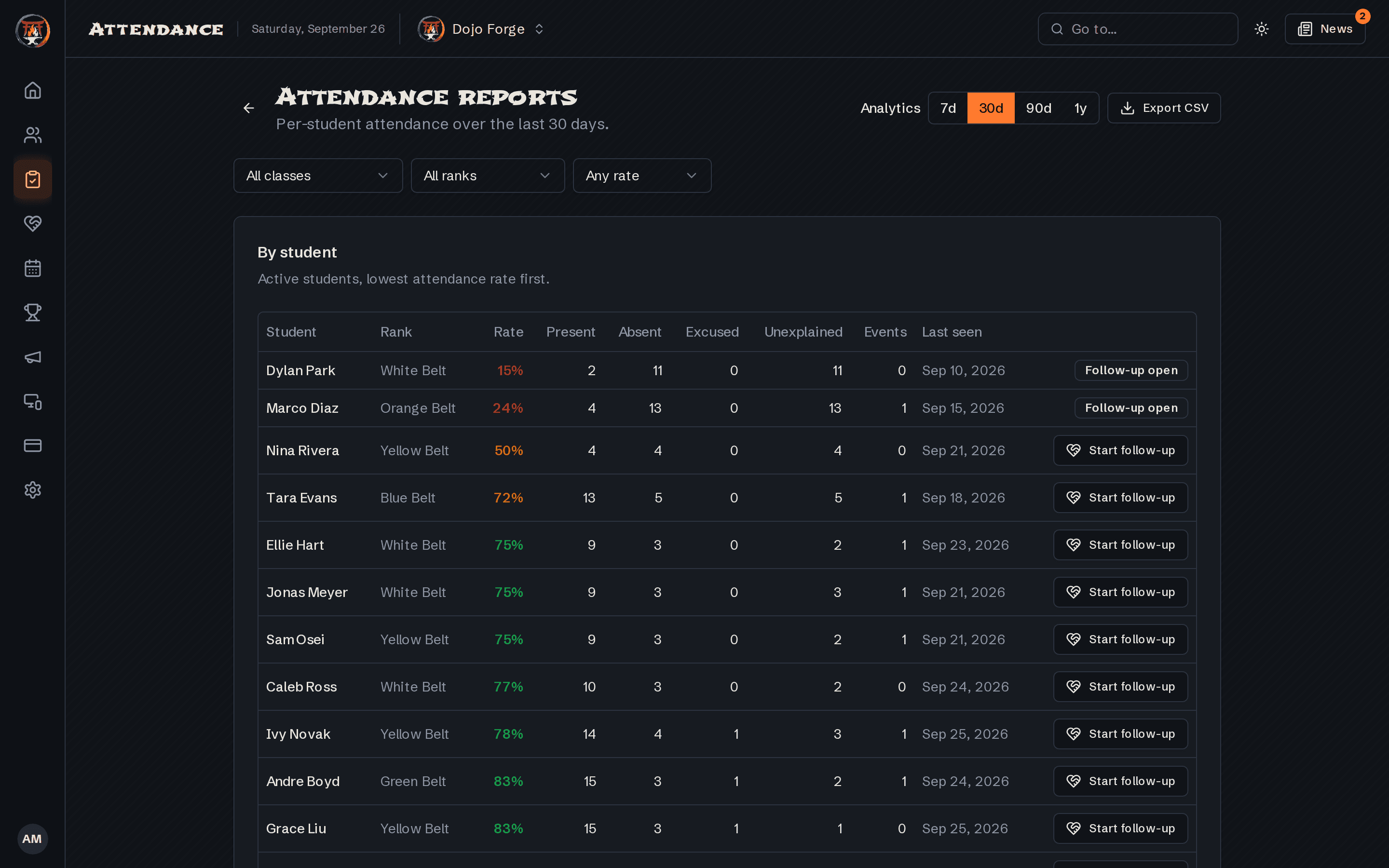Click Jonas Meyer's name
The image size is (1389, 868).
click(307, 592)
